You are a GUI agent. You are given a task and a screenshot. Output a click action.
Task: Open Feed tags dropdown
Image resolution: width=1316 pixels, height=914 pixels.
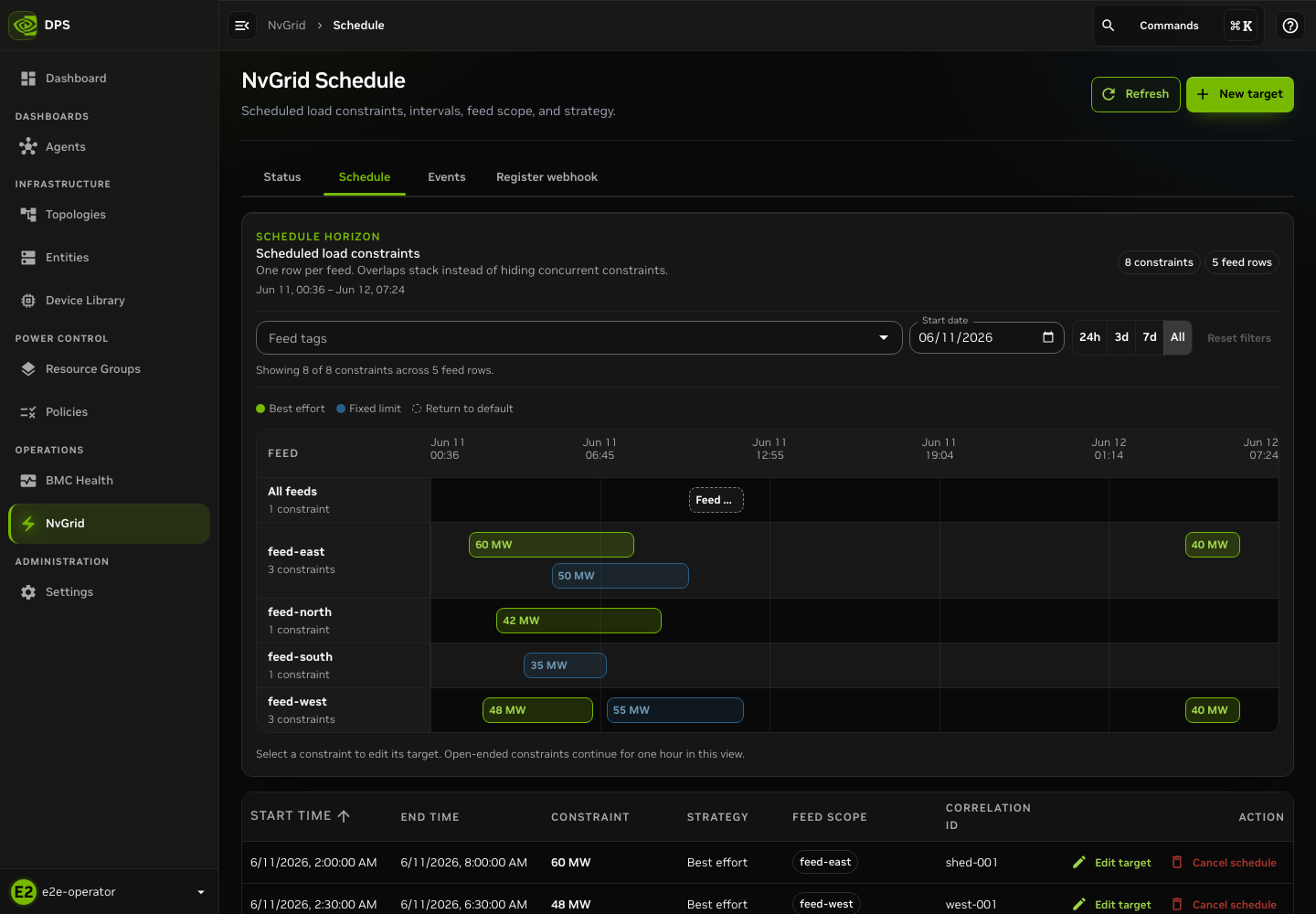579,338
